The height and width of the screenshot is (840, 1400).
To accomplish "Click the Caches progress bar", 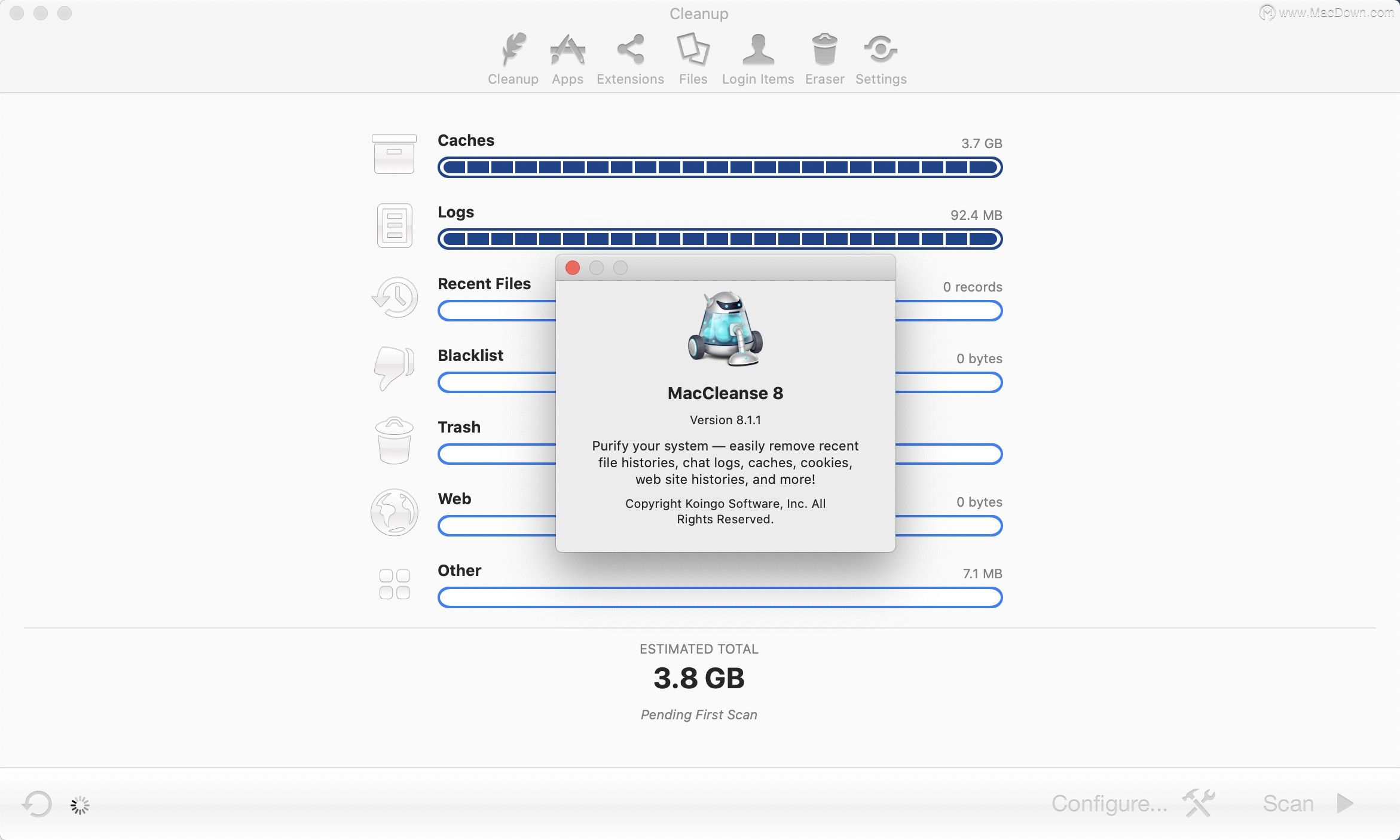I will click(x=720, y=167).
